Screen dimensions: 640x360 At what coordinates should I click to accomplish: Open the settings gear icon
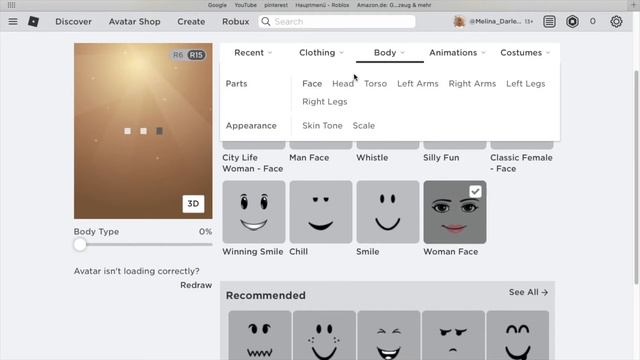point(616,21)
